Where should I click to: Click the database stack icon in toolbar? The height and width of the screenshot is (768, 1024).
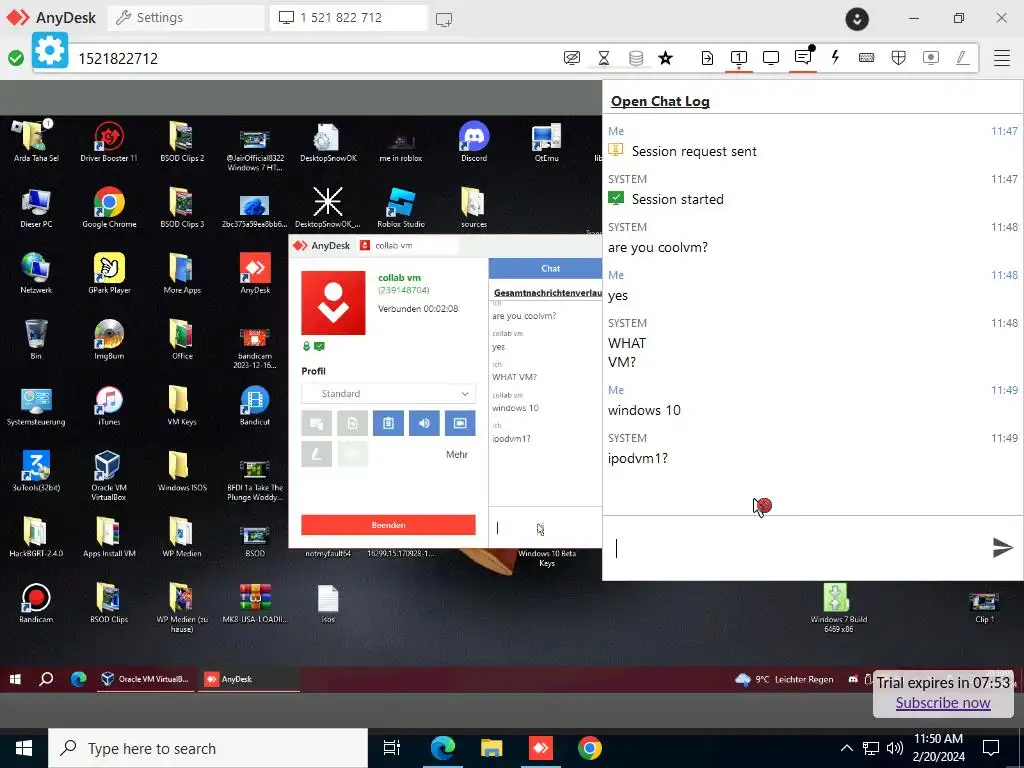[x=636, y=58]
